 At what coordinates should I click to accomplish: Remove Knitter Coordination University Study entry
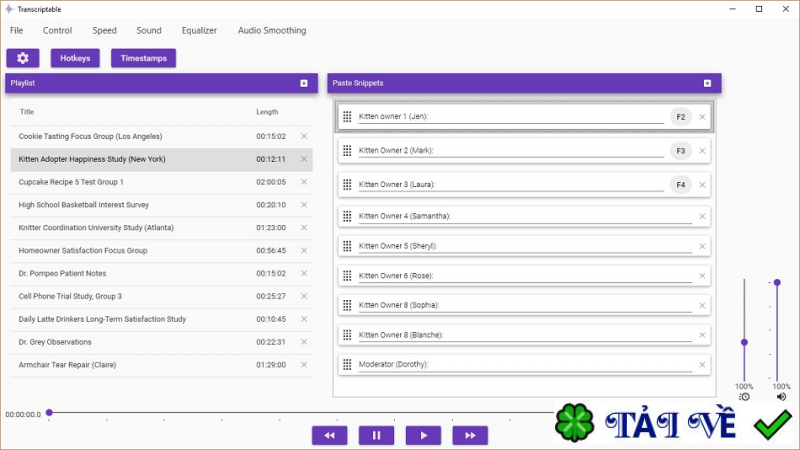coord(304,228)
